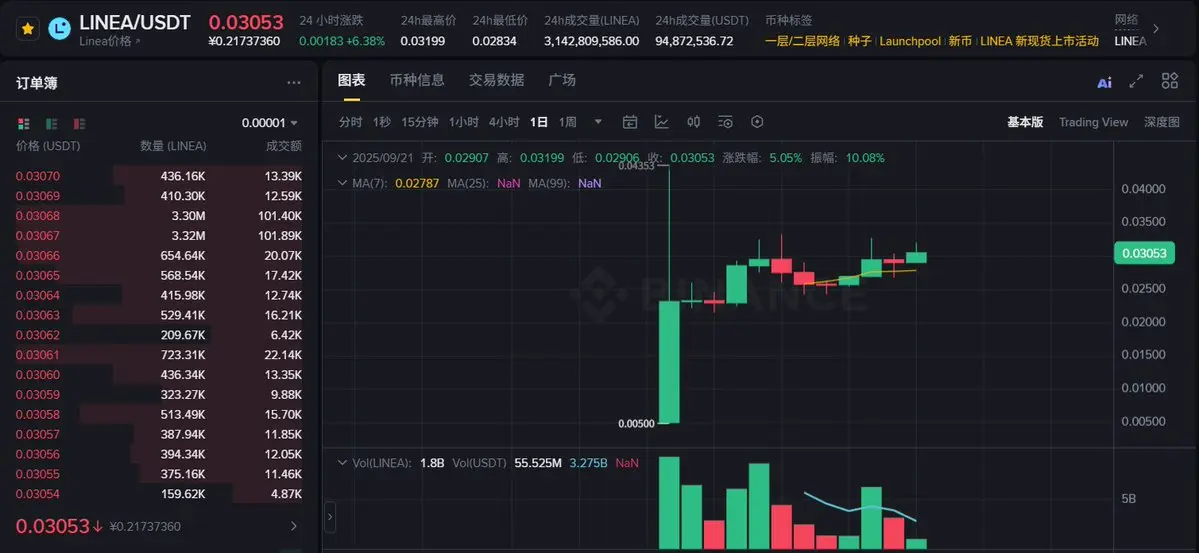This screenshot has height=553, width=1199.
Task: Click the 成交额 column header
Action: tap(283, 146)
